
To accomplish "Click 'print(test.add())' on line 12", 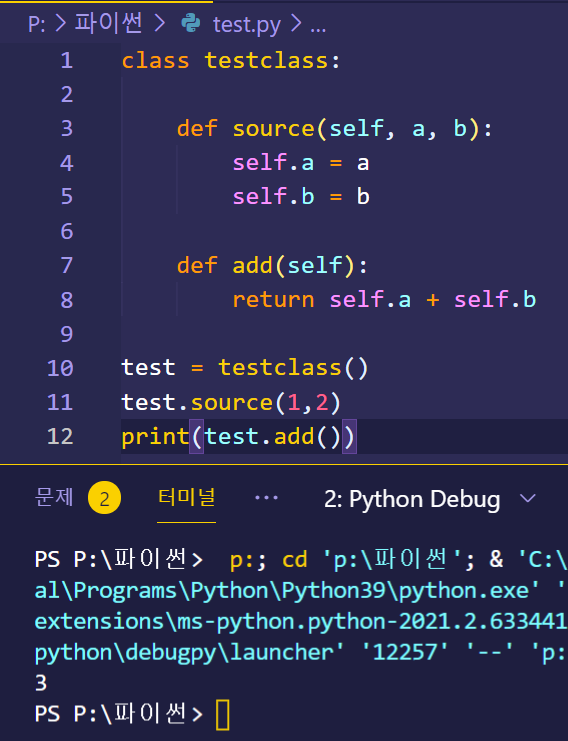I will click(238, 437).
